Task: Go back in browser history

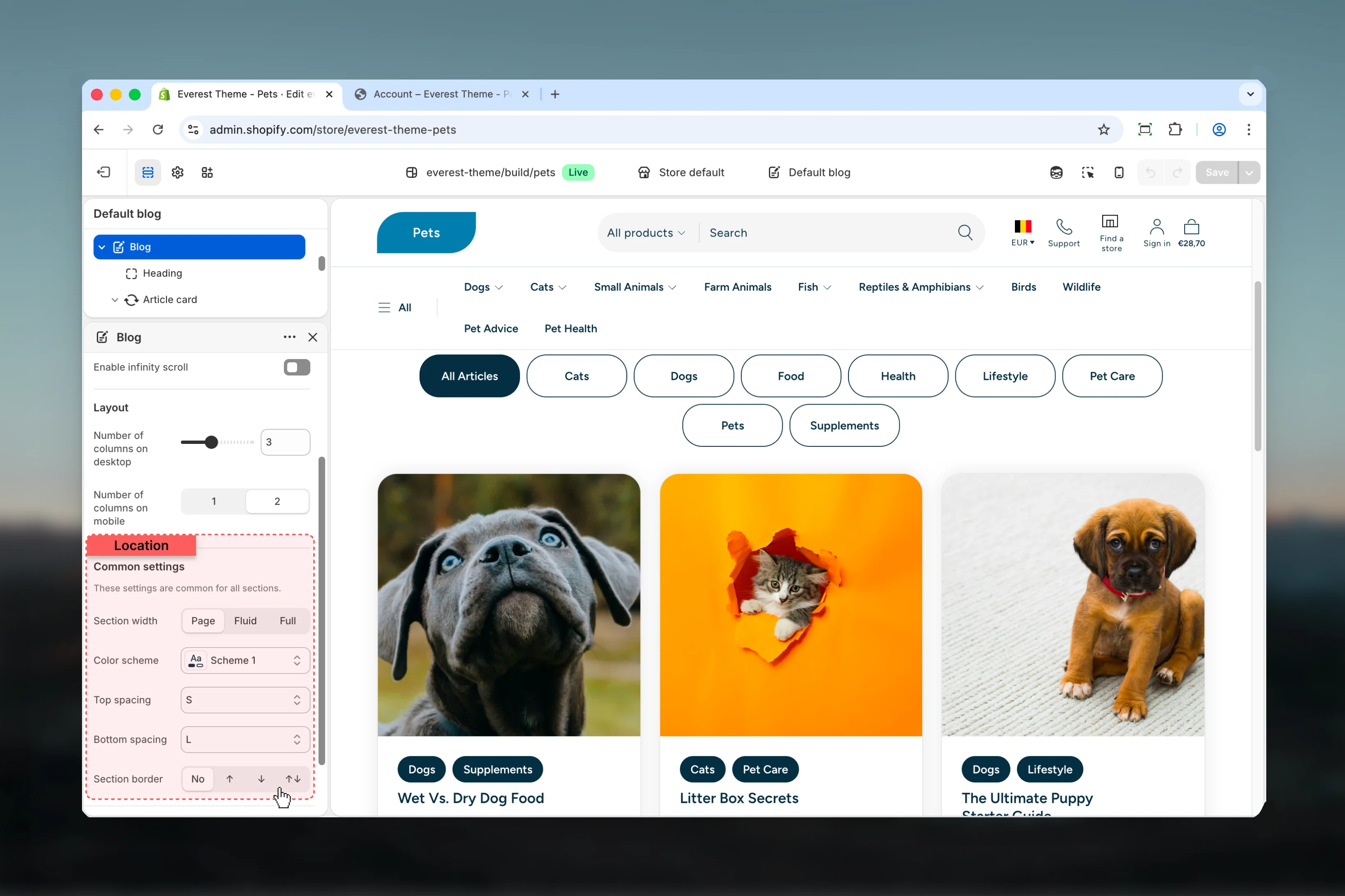Action: [x=99, y=130]
